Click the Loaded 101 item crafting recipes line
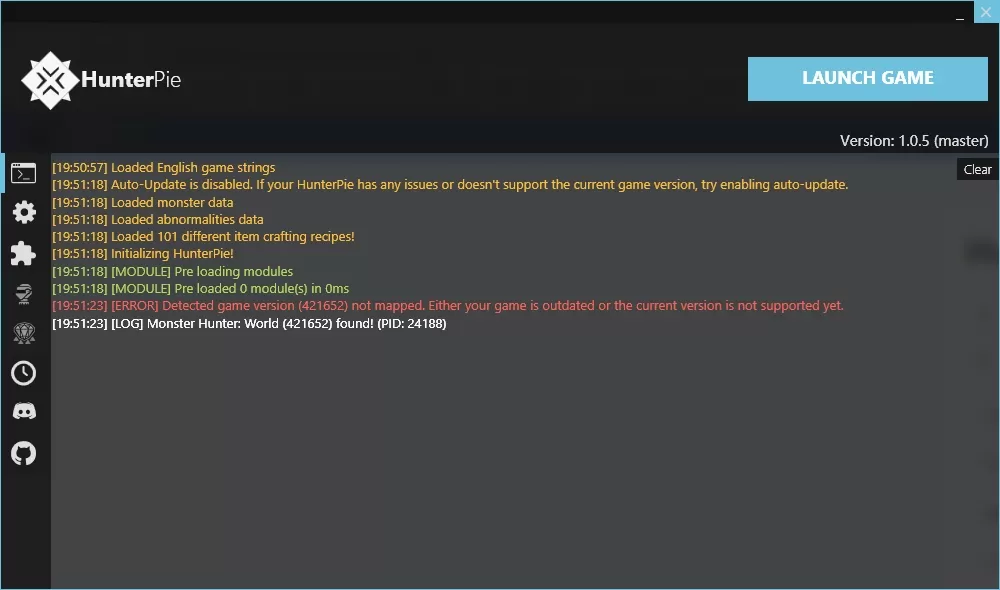Screen dimensions: 1000x590 coord(203,237)
